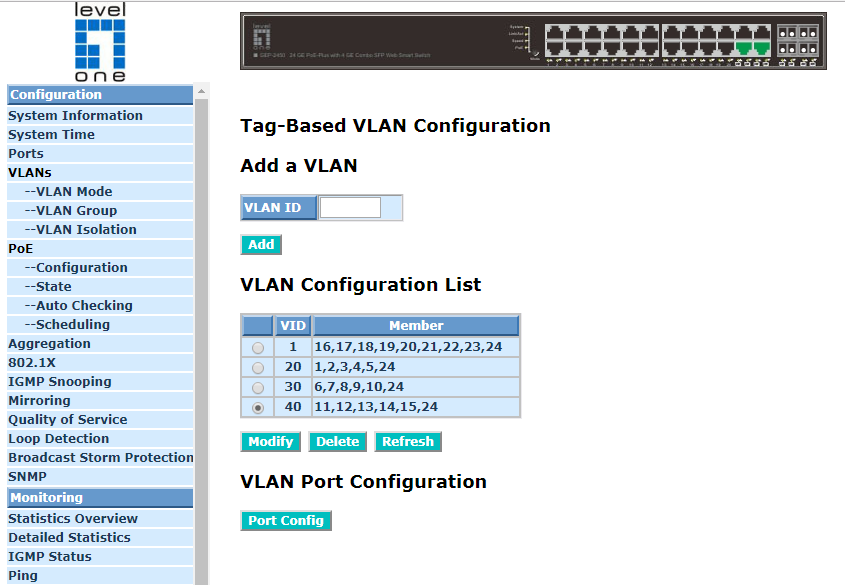The height and width of the screenshot is (585, 845).
Task: Click the SFP combo ports on switch panel
Action: tap(798, 40)
